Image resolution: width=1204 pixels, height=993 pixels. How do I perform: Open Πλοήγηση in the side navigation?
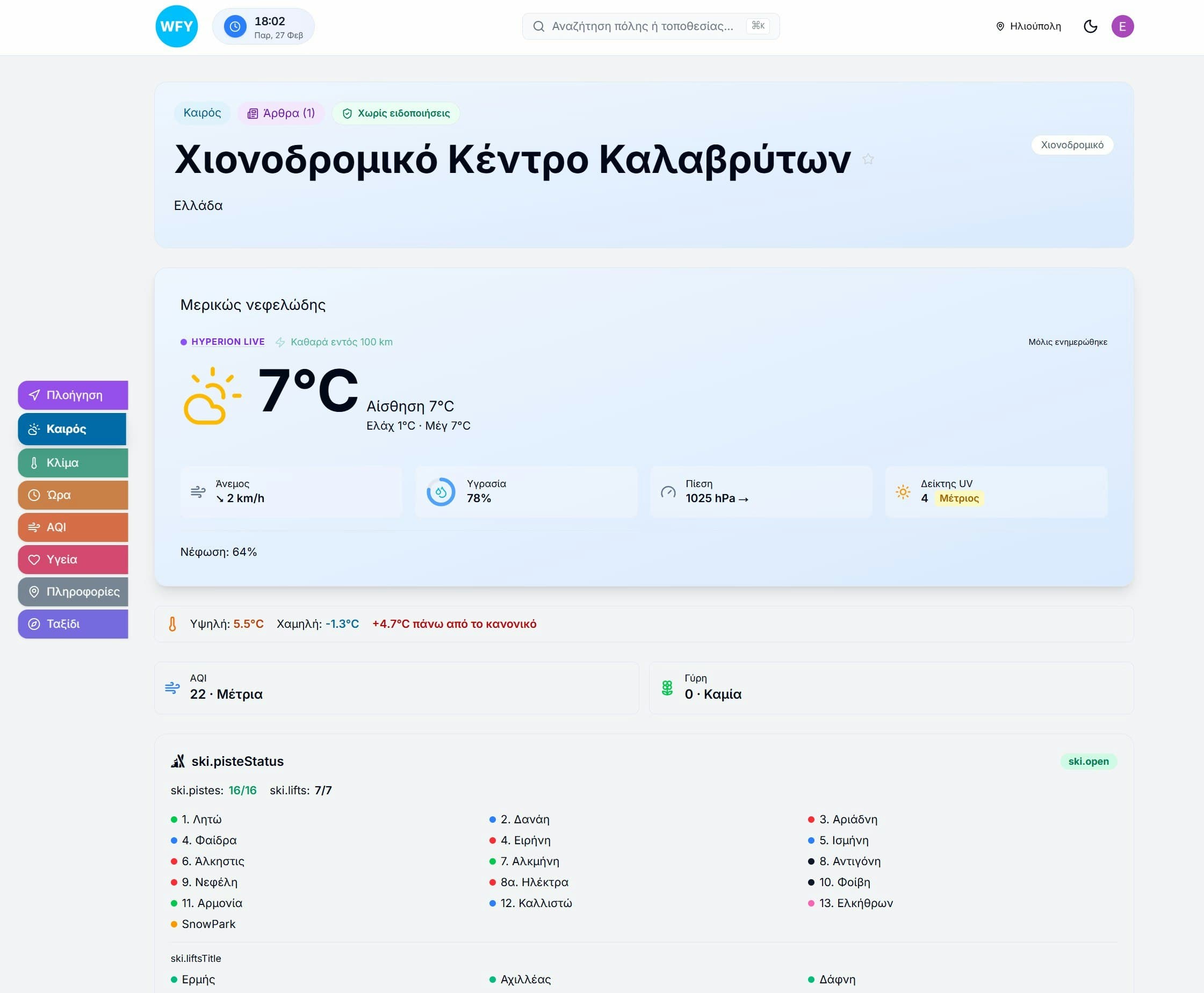[x=73, y=395]
